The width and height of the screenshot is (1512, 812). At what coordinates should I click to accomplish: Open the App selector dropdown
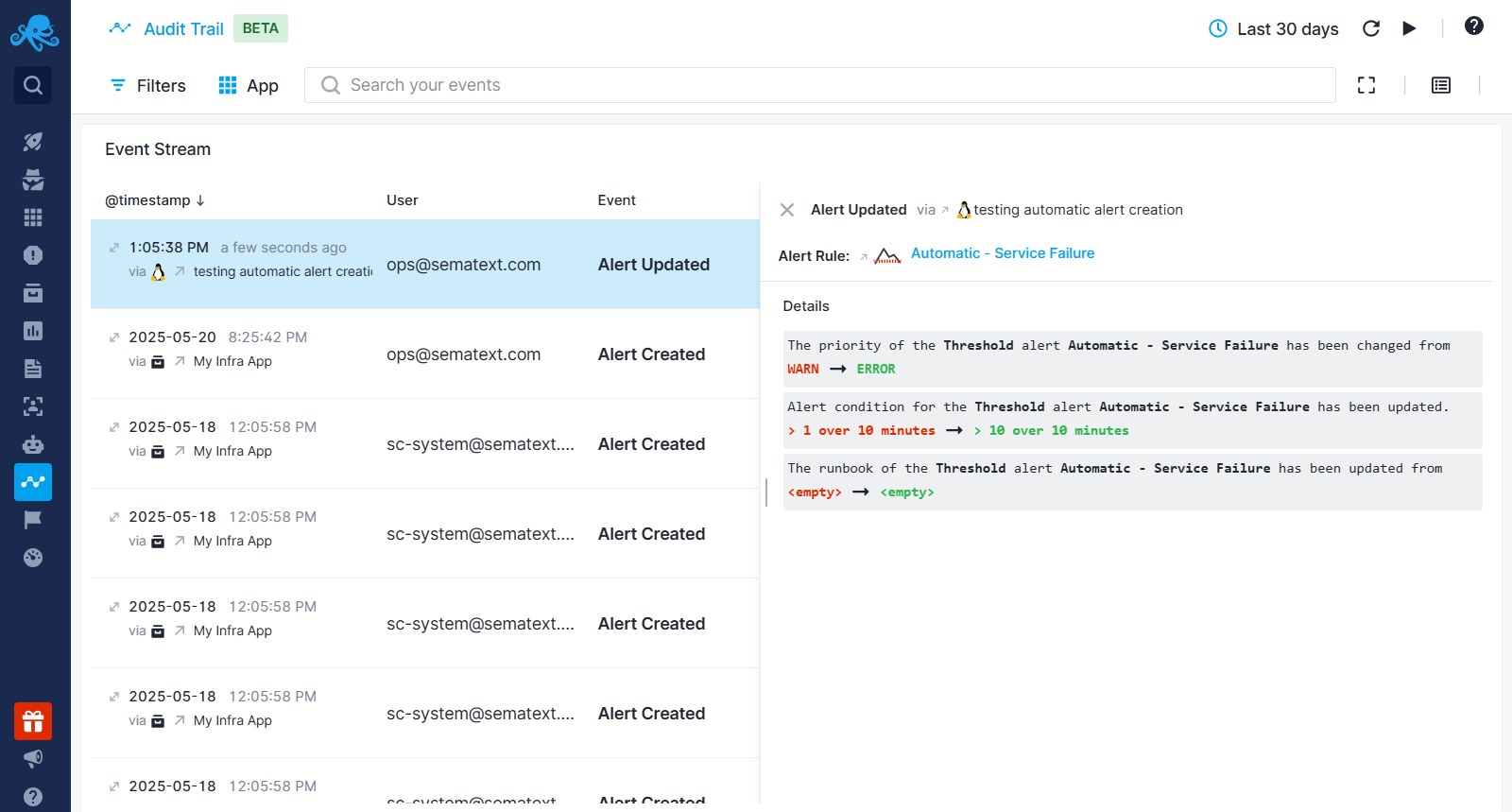pos(249,86)
